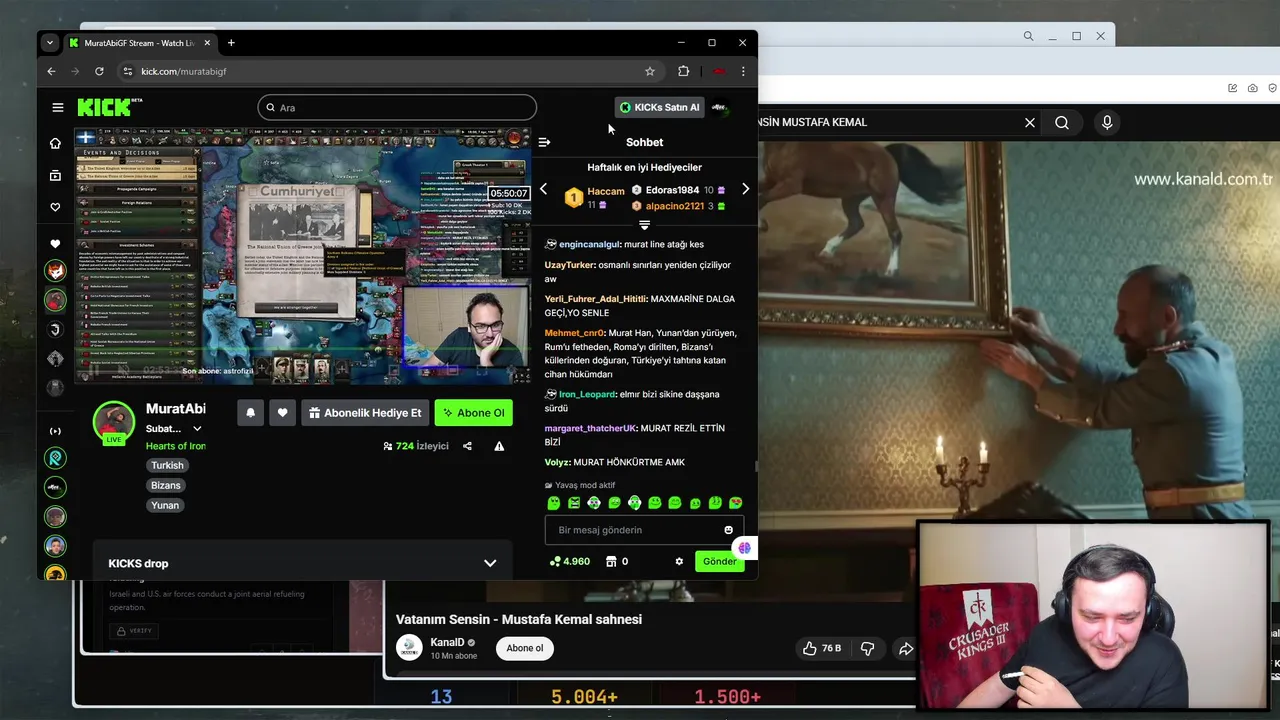The width and height of the screenshot is (1280, 720).
Task: Open the emoji picker in chat box
Action: click(x=728, y=530)
